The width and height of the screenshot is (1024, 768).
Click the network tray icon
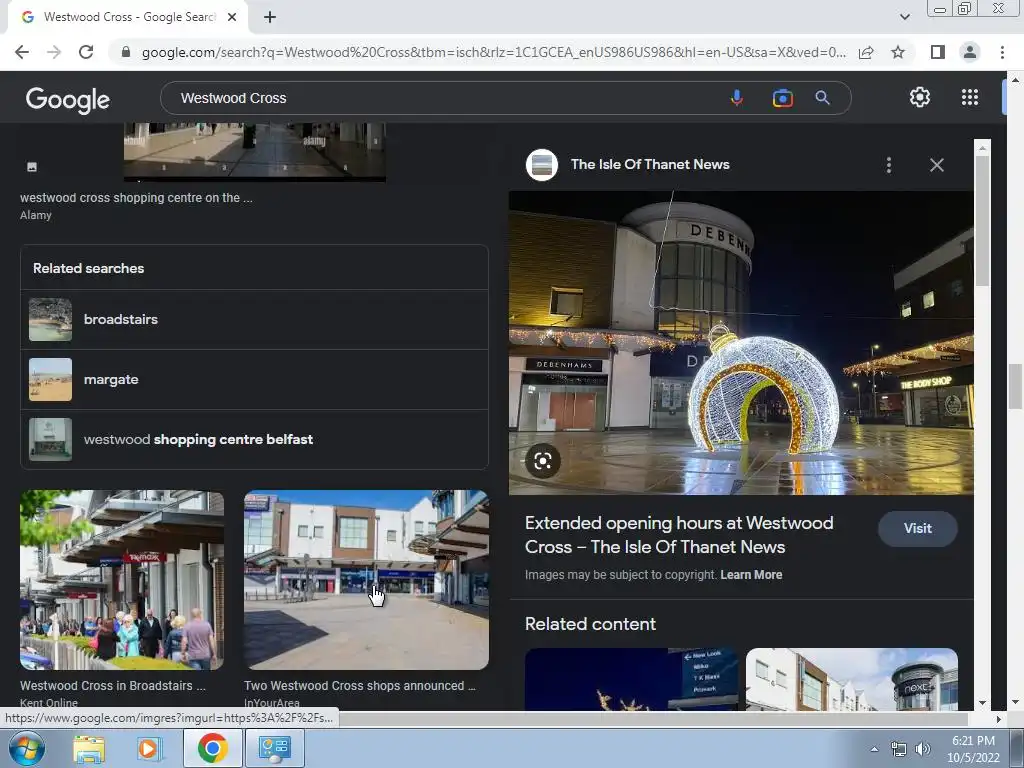coord(899,749)
